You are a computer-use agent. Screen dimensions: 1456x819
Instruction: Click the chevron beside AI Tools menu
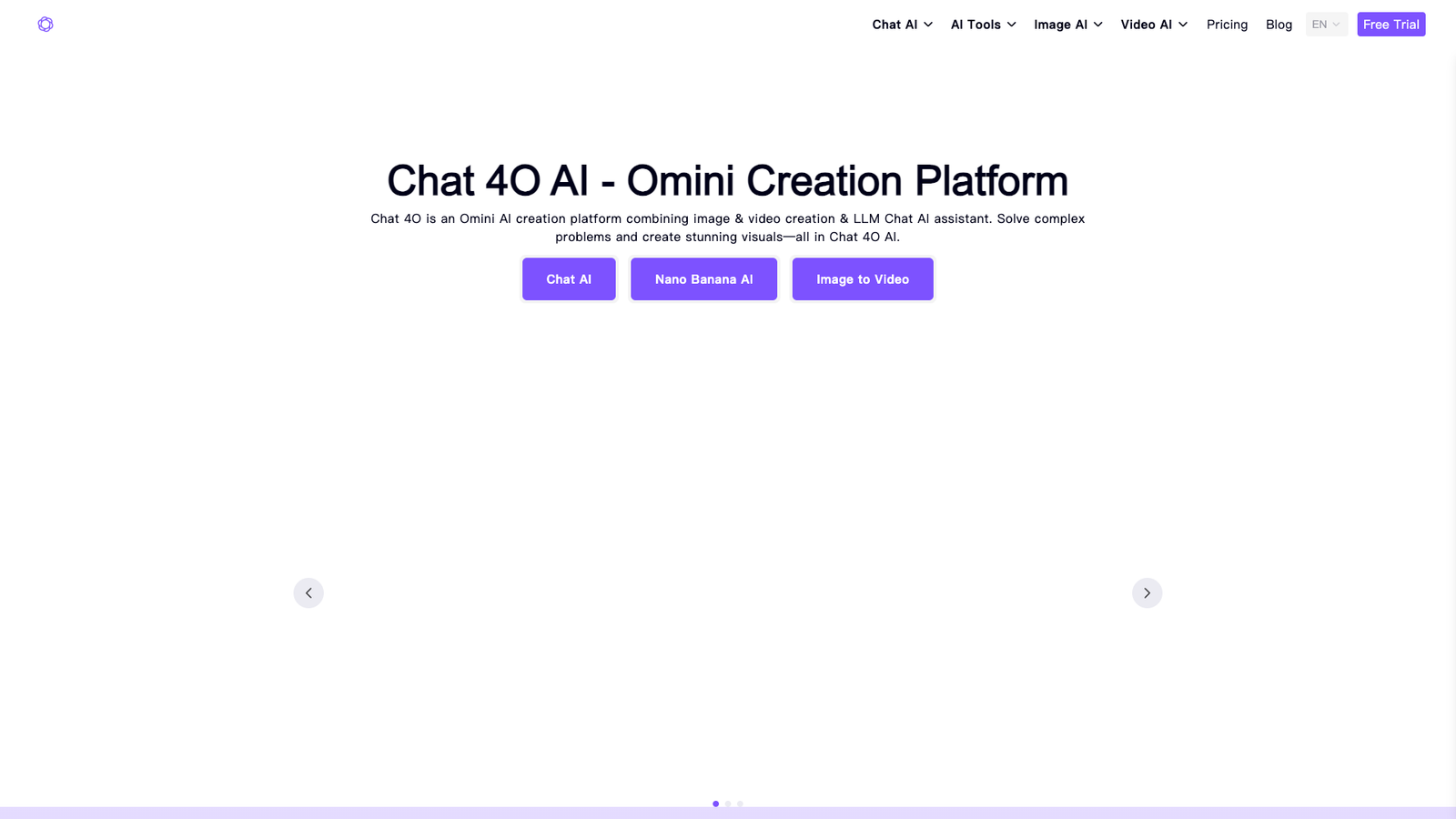tap(1010, 25)
